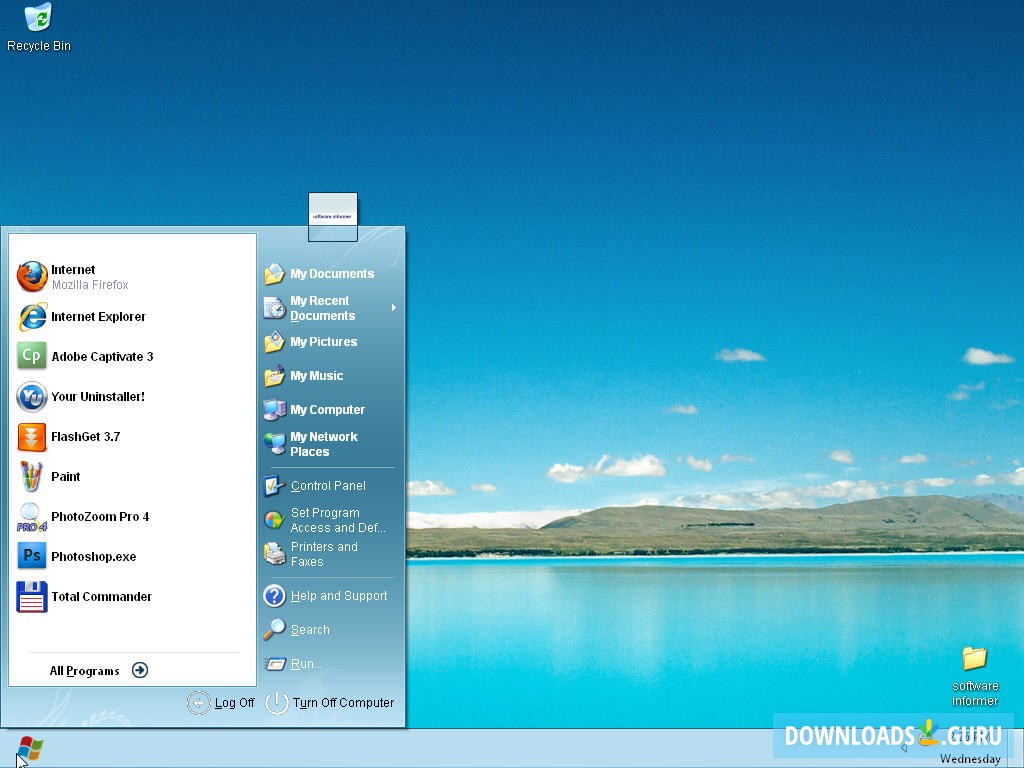The height and width of the screenshot is (768, 1024).
Task: Open the Recycle Bin icon
Action: click(x=38, y=25)
